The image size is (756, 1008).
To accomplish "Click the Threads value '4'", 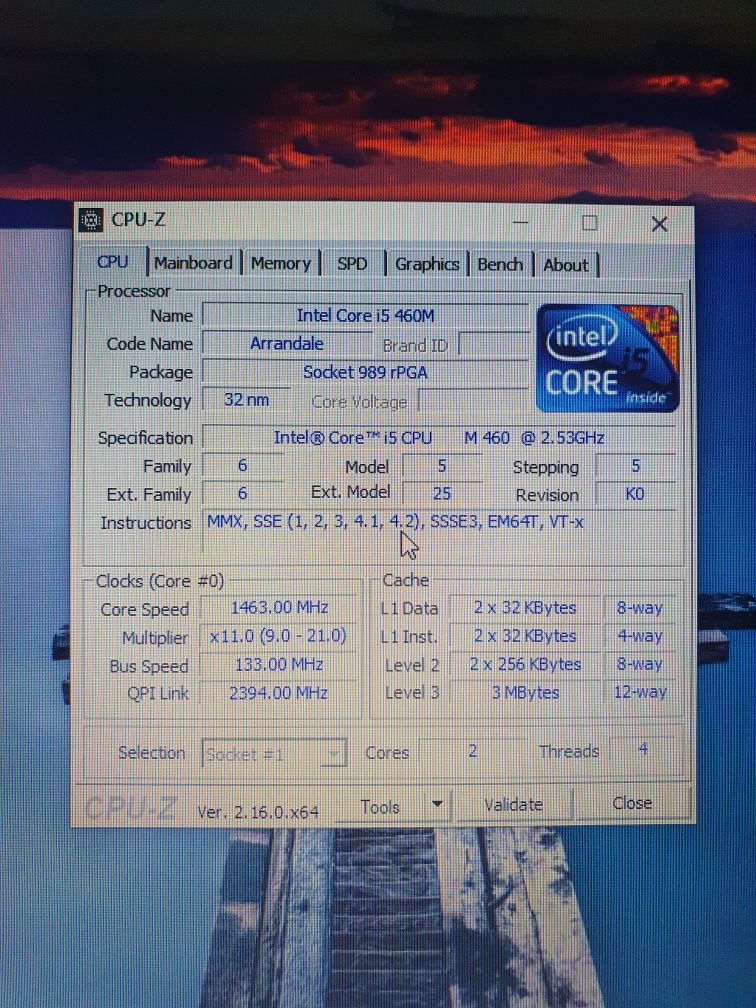I will (x=643, y=750).
